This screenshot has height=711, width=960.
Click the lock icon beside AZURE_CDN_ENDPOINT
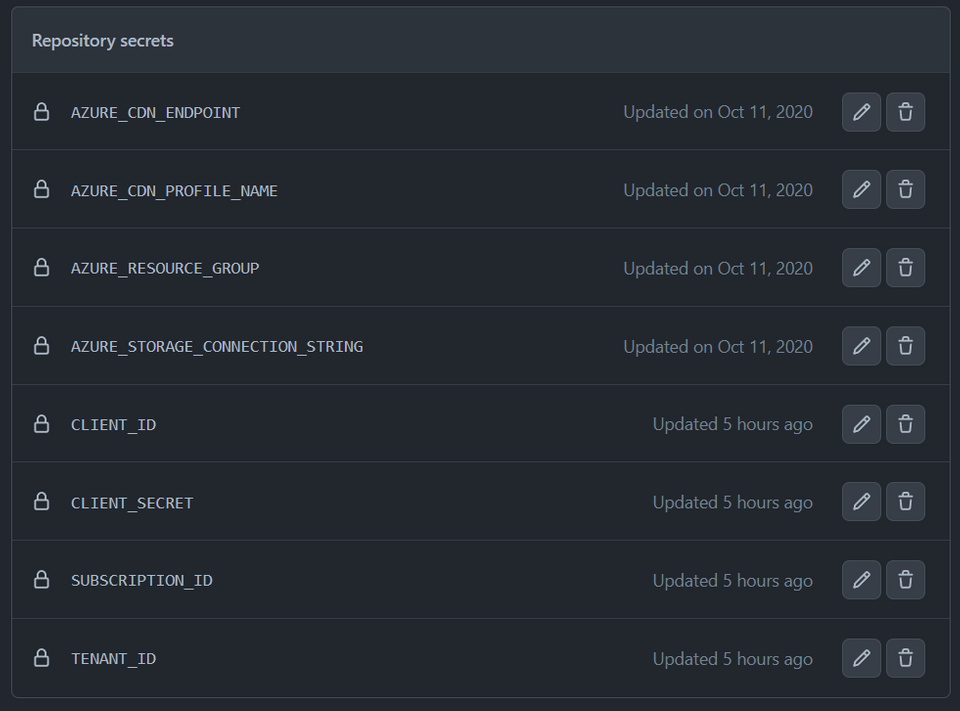pyautogui.click(x=41, y=112)
